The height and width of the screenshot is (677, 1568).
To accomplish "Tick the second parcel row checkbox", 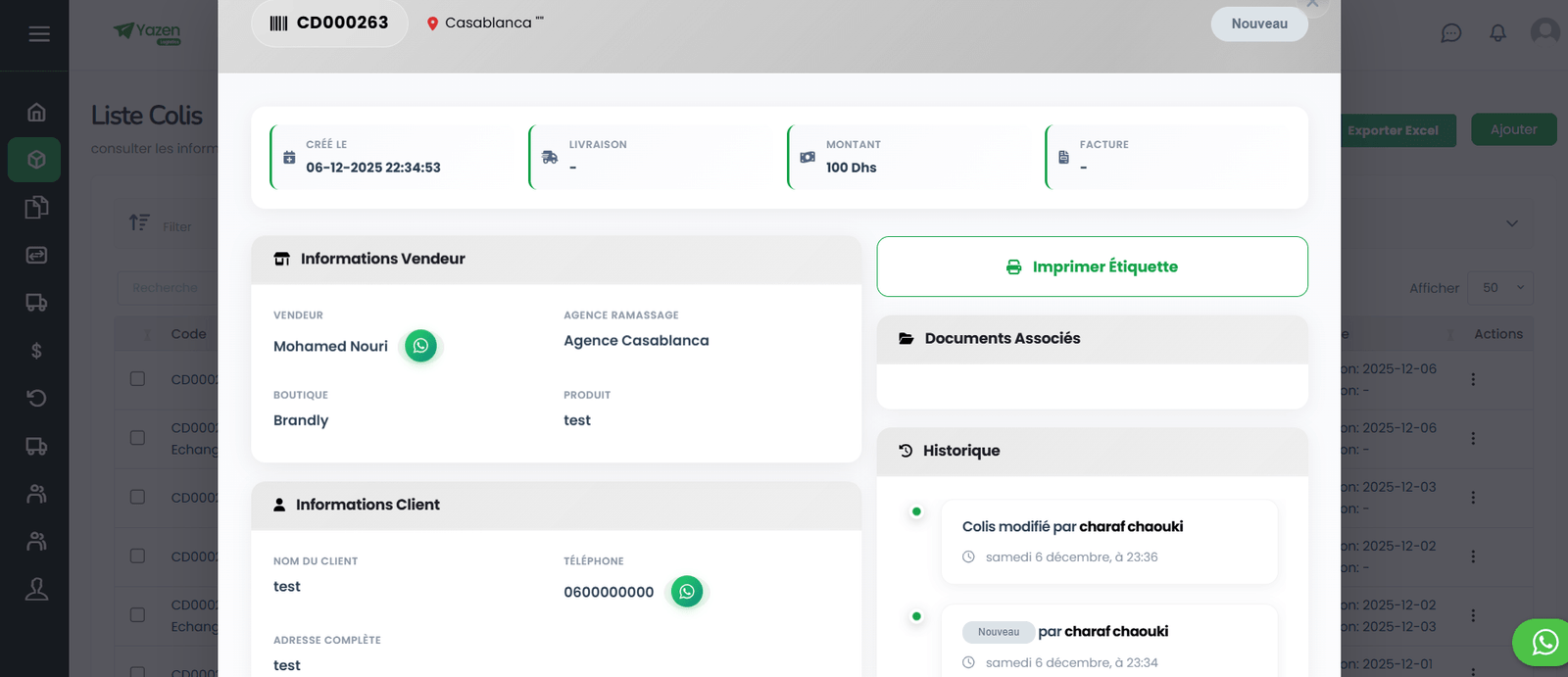I will 137,438.
